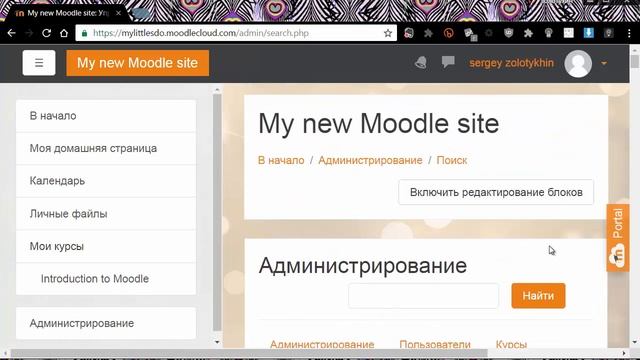
Task: Click the address bar URL field
Action: point(236,33)
